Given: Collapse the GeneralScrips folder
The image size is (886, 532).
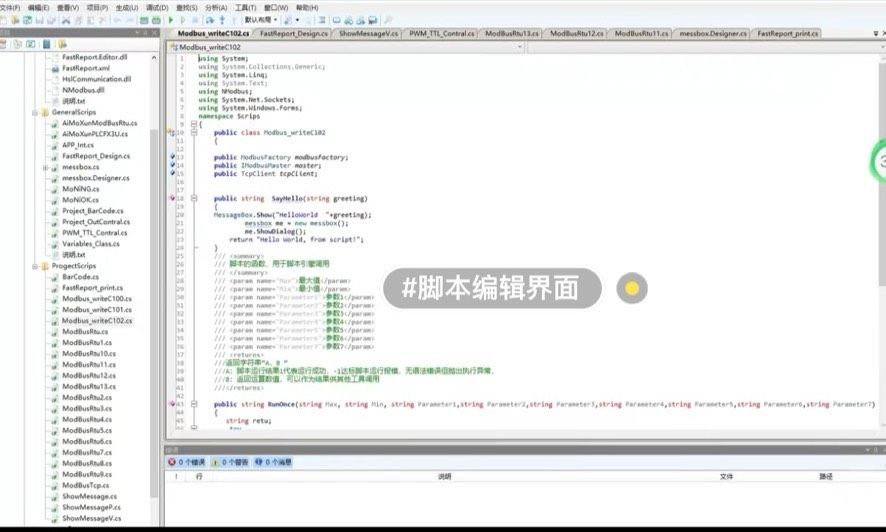Looking at the screenshot, I should pos(35,112).
